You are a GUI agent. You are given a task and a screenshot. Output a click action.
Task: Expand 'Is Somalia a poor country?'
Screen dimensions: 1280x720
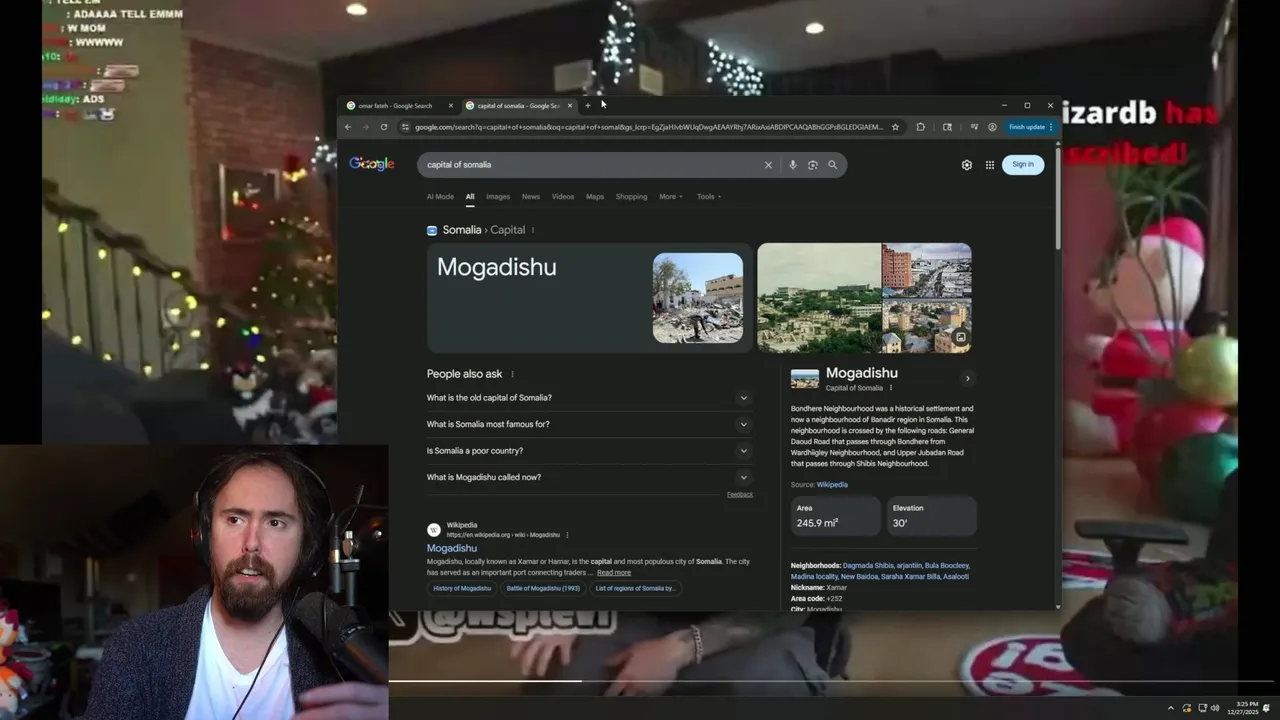tap(589, 451)
